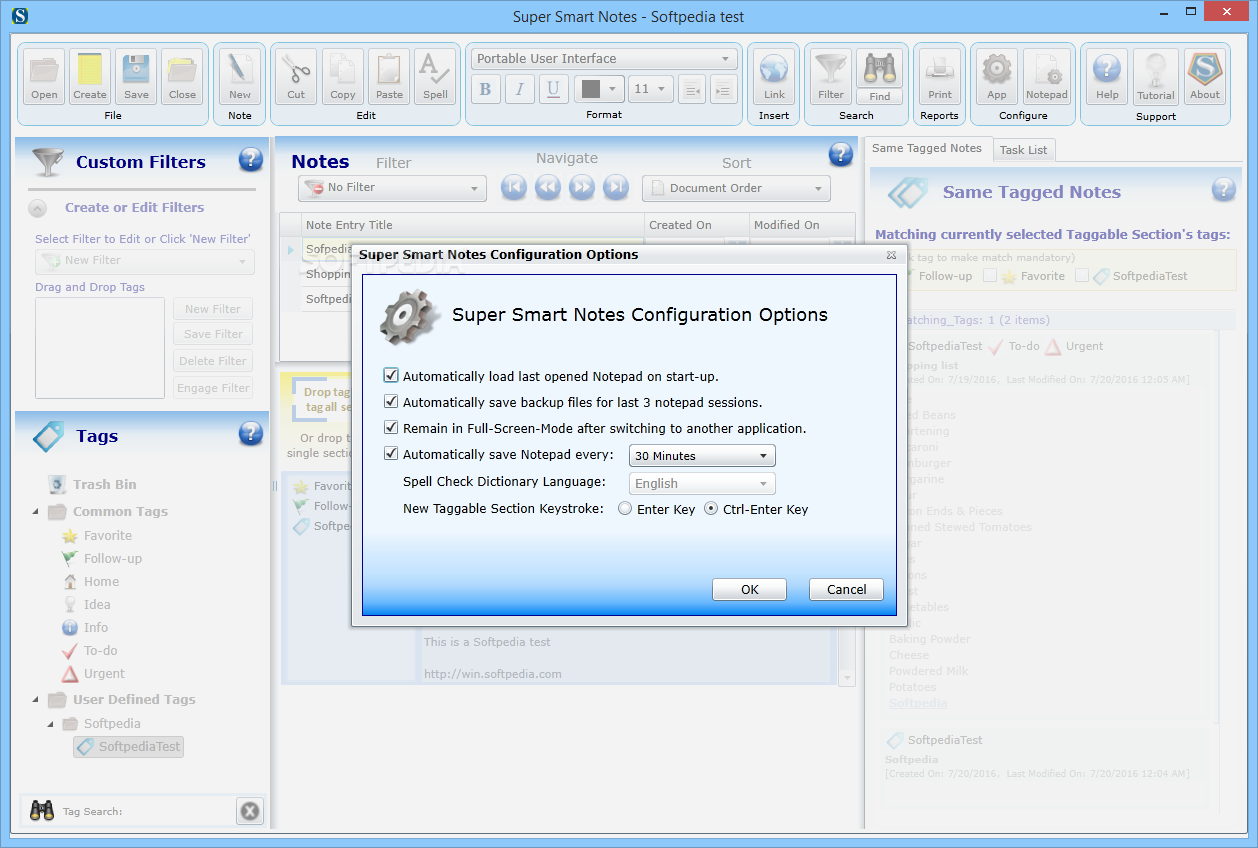
Task: Click the Print reports icon
Action: [940, 77]
